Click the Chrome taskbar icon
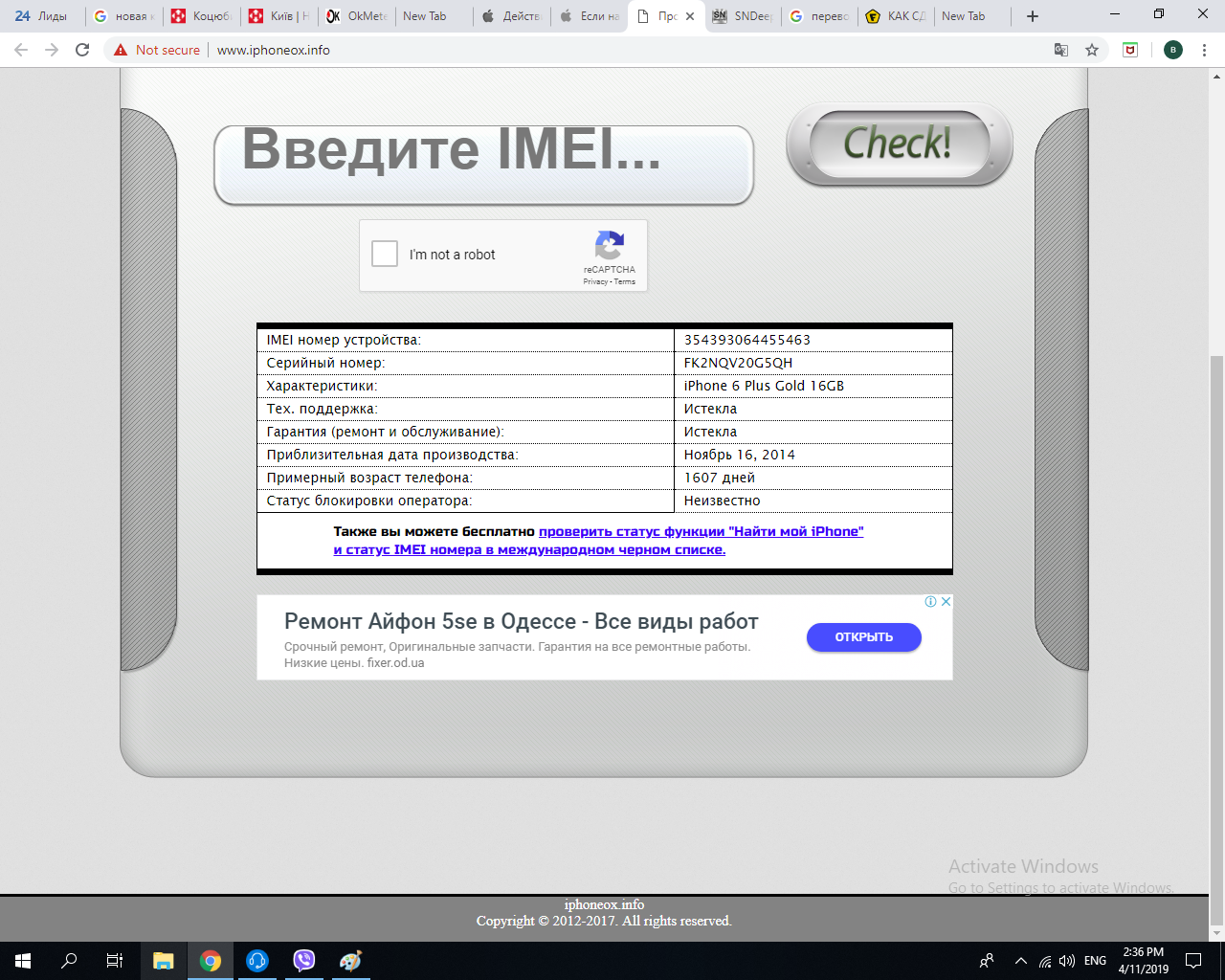The image size is (1225, 980). point(211,961)
